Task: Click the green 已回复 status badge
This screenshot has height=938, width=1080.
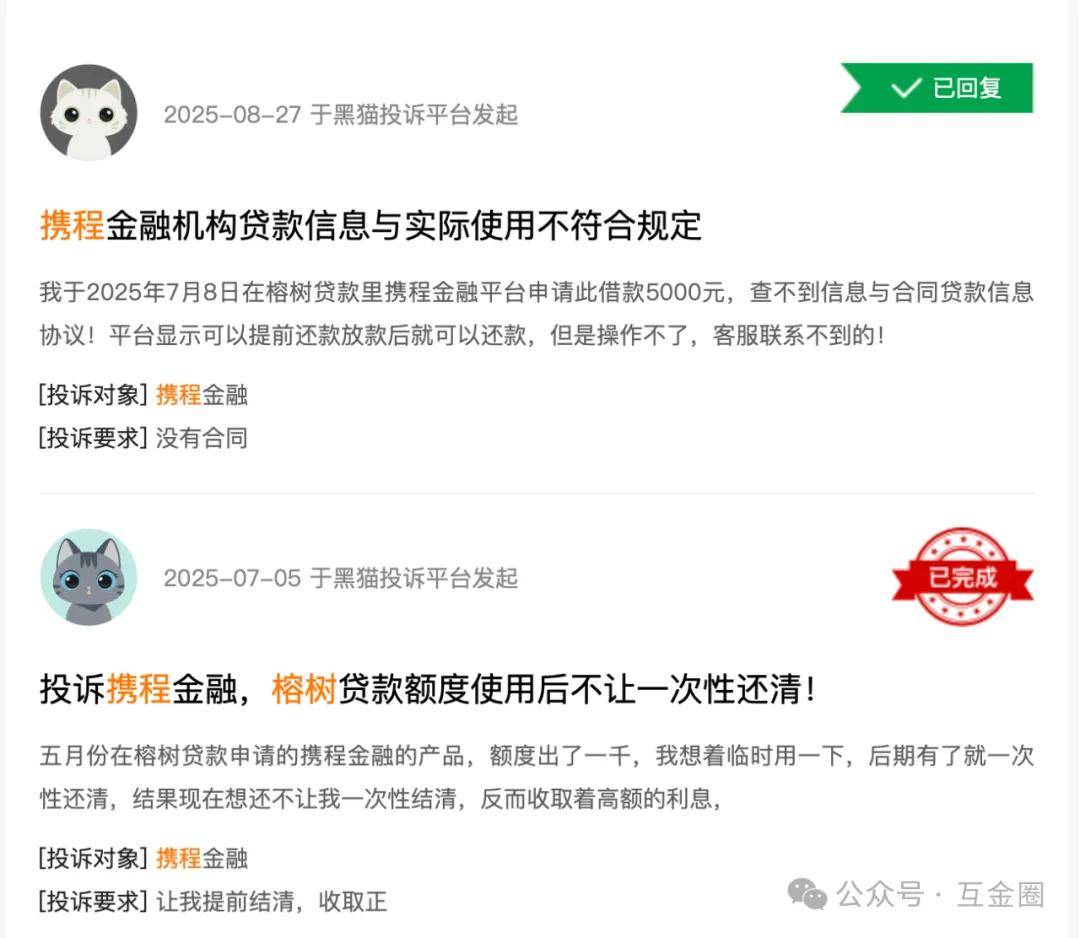Action: [937, 87]
